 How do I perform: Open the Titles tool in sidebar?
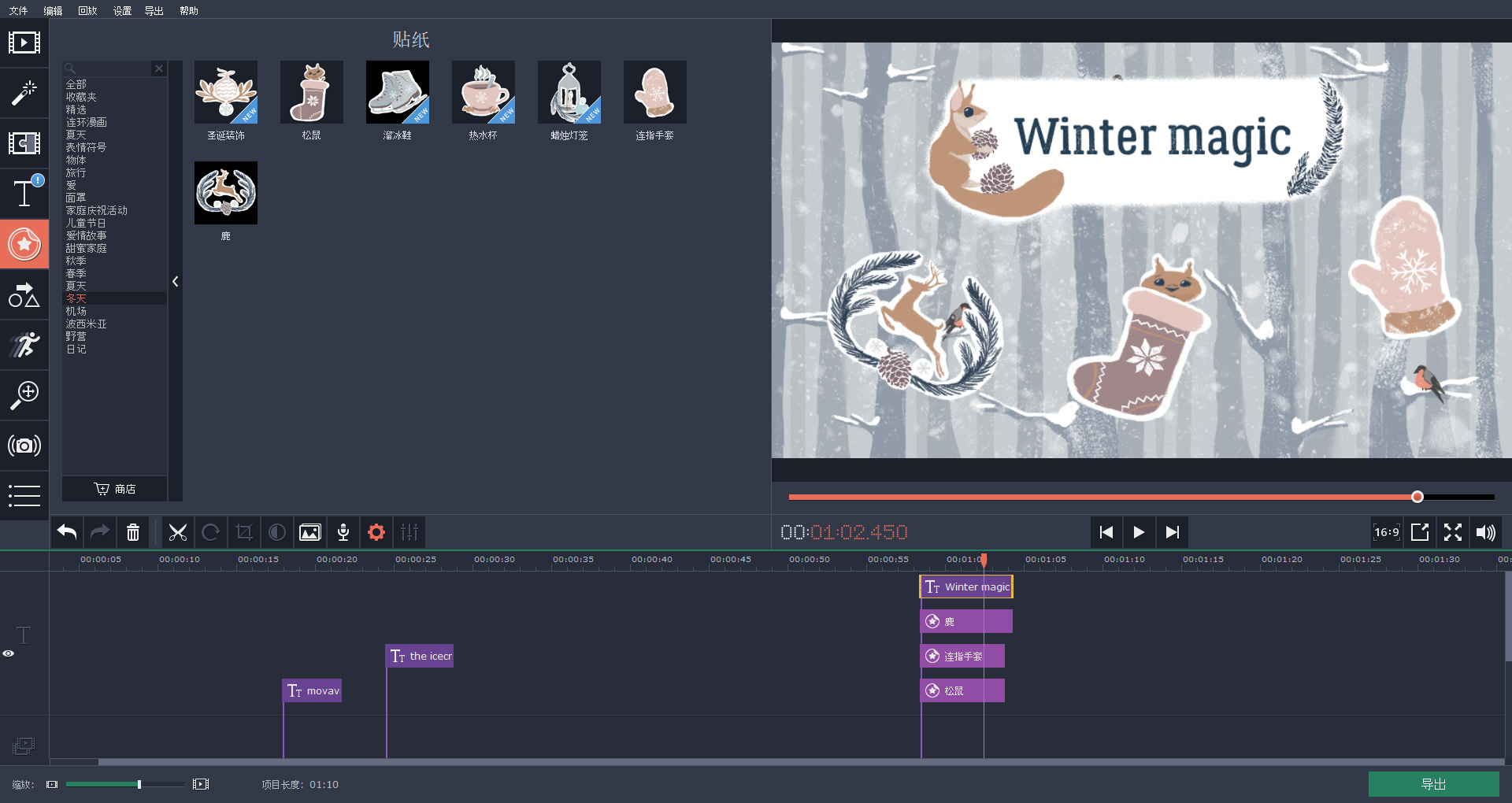point(24,193)
